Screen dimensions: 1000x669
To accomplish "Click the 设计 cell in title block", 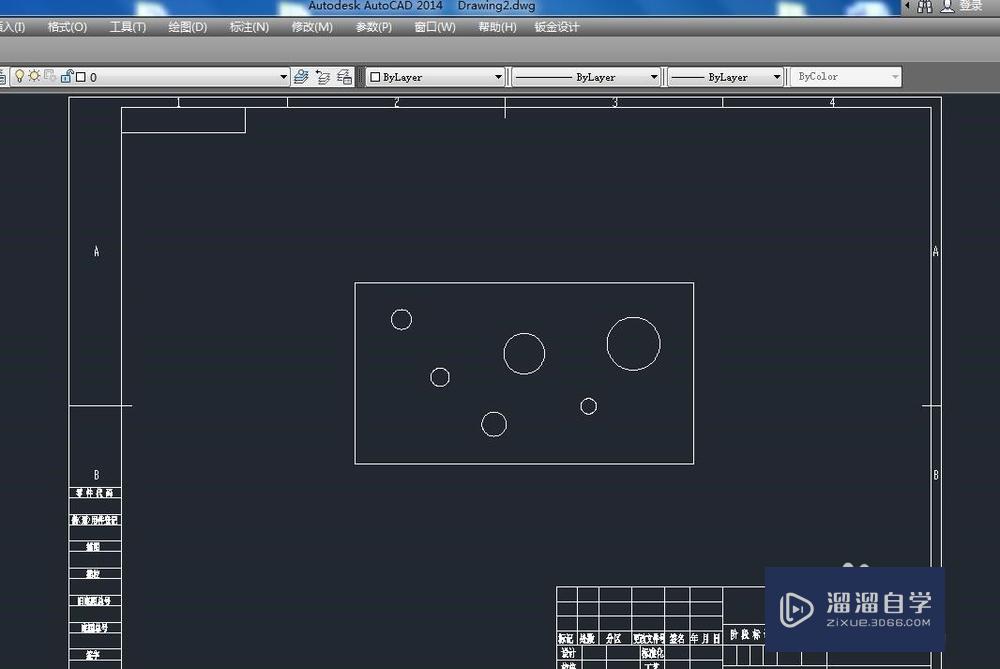I will (x=568, y=653).
